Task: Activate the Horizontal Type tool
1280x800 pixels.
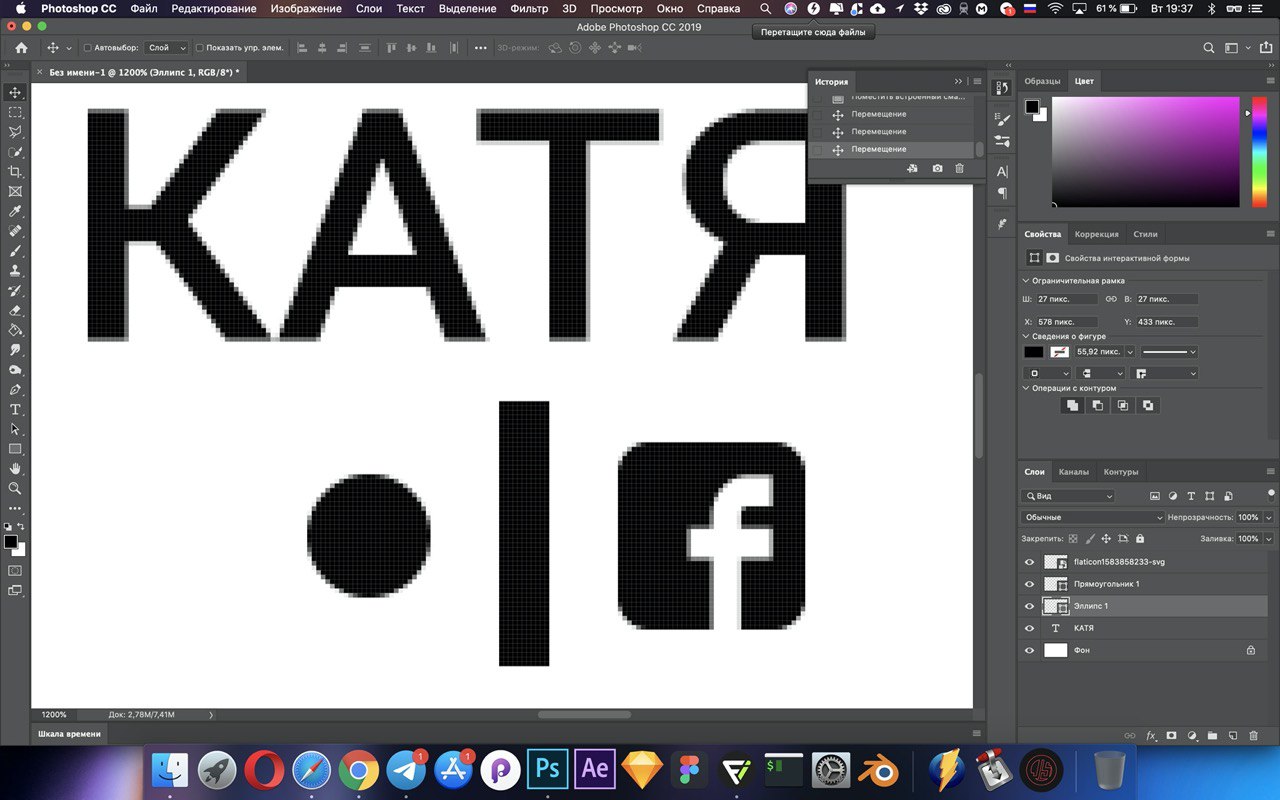Action: 15,410
